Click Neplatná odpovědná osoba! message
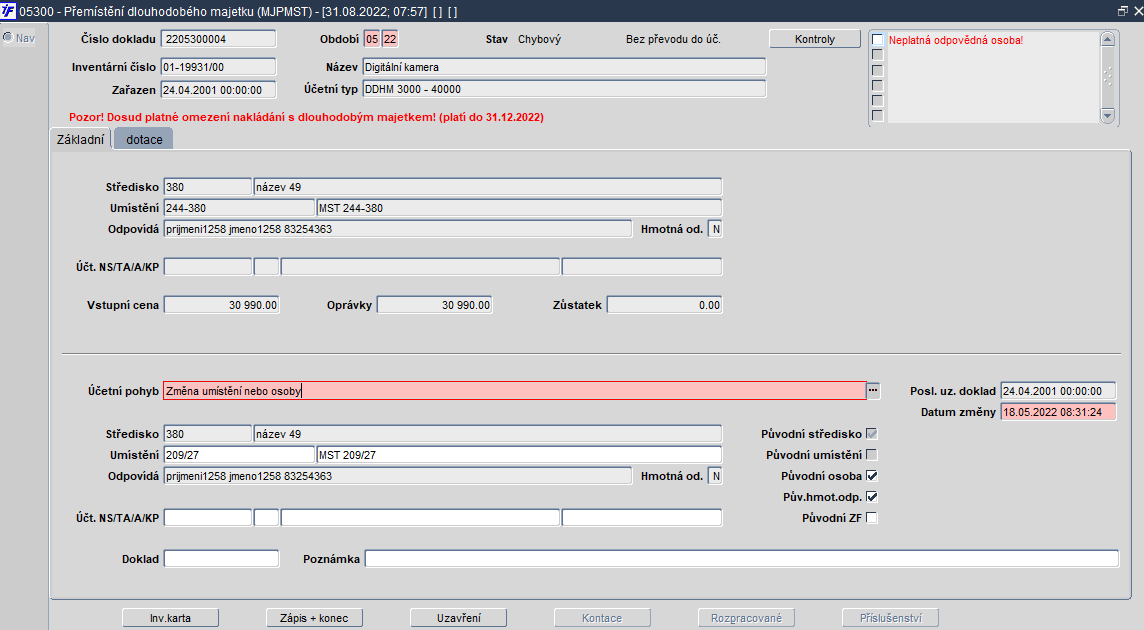1144x630 pixels. tap(956, 40)
